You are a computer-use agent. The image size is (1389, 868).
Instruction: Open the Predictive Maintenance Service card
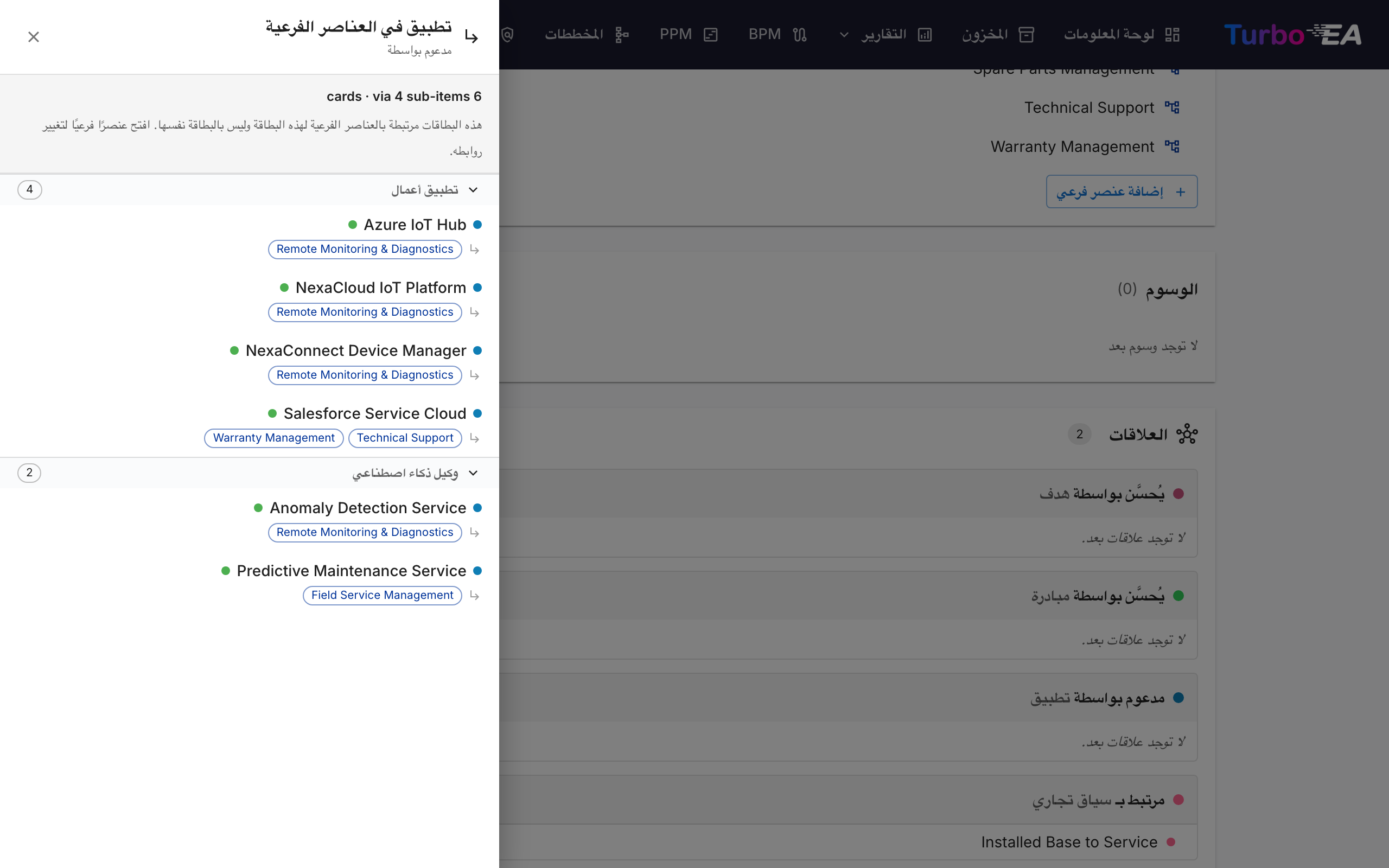351,571
